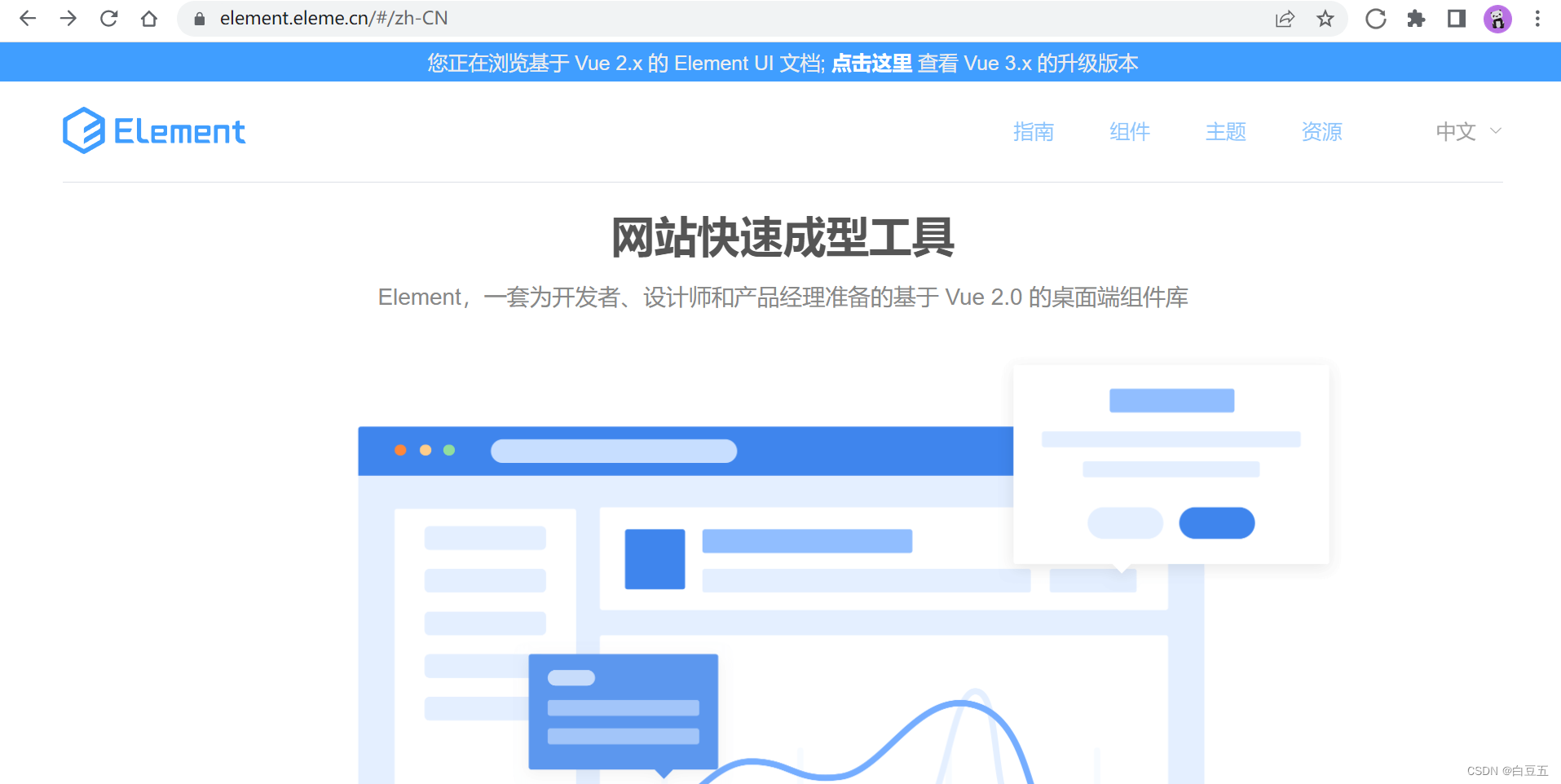Expand the 中文 language dropdown
1561x784 pixels.
click(x=1468, y=131)
